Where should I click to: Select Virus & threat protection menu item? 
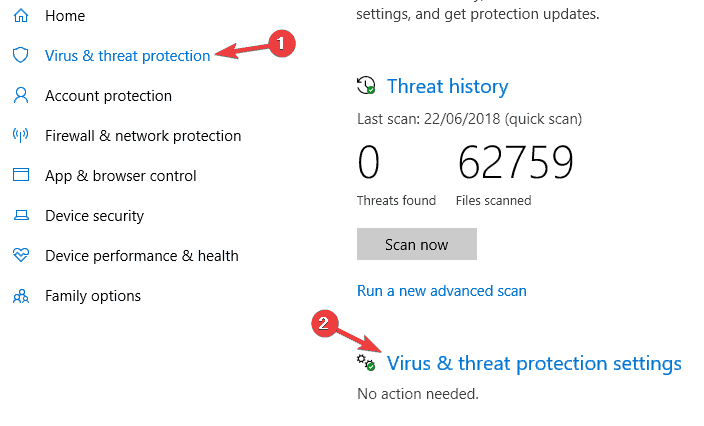tap(127, 56)
